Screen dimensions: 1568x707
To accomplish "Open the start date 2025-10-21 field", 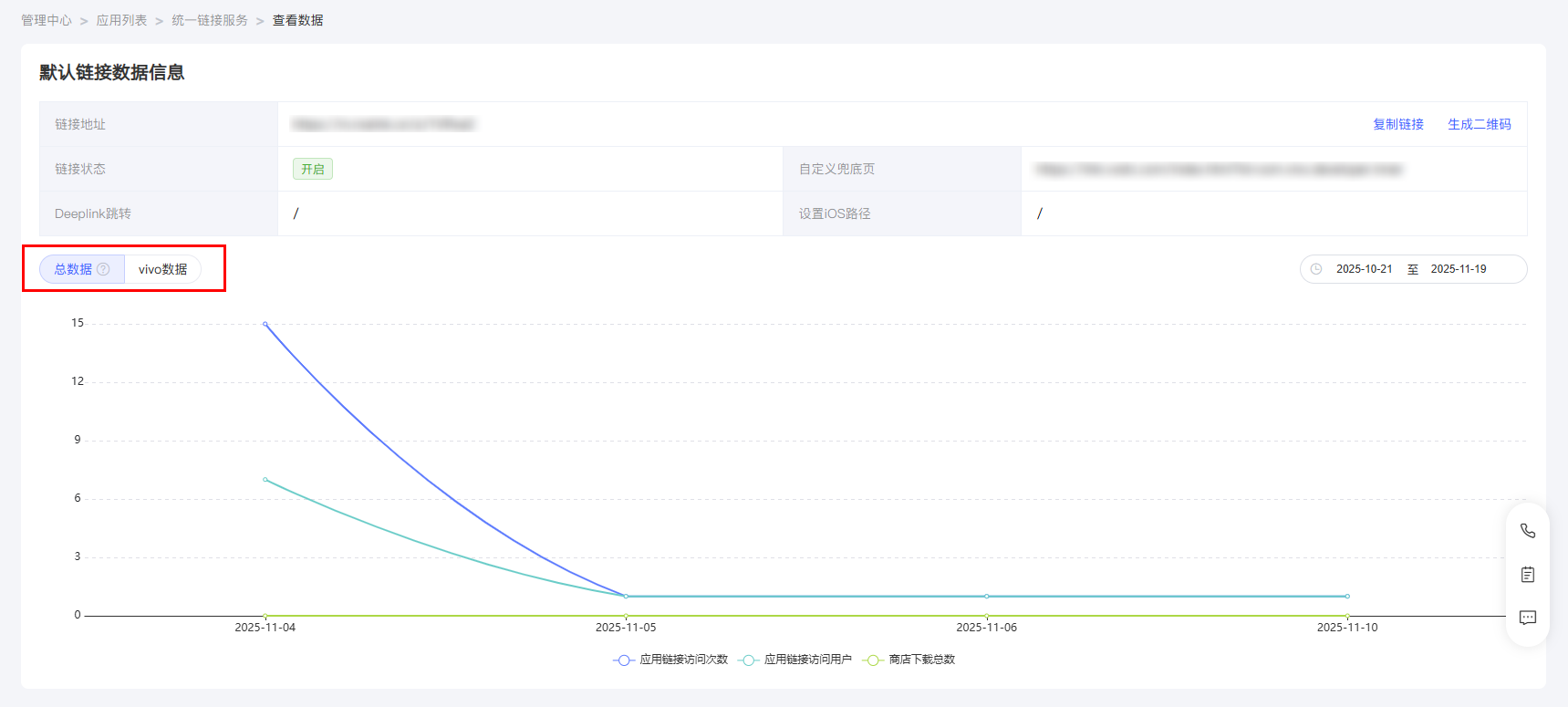I will (x=1364, y=269).
